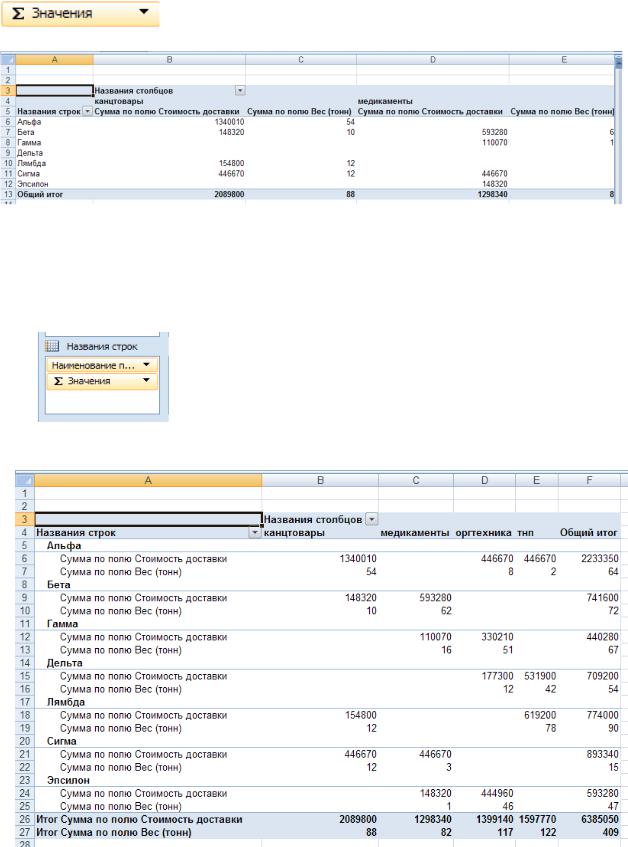Click Эпсилон group row in lower sheet
The image size is (628, 847).
(x=68, y=781)
